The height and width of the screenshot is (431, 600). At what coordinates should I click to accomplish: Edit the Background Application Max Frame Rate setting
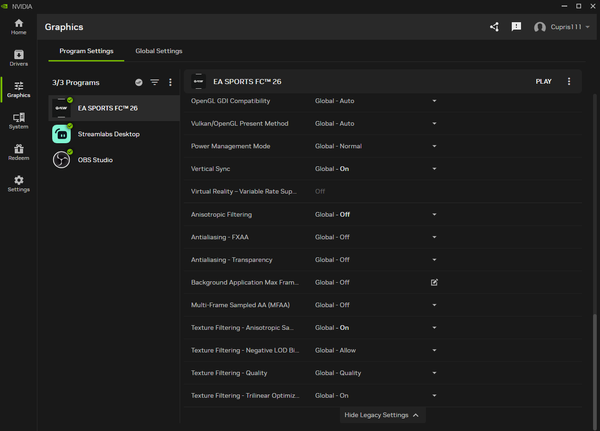click(x=434, y=282)
